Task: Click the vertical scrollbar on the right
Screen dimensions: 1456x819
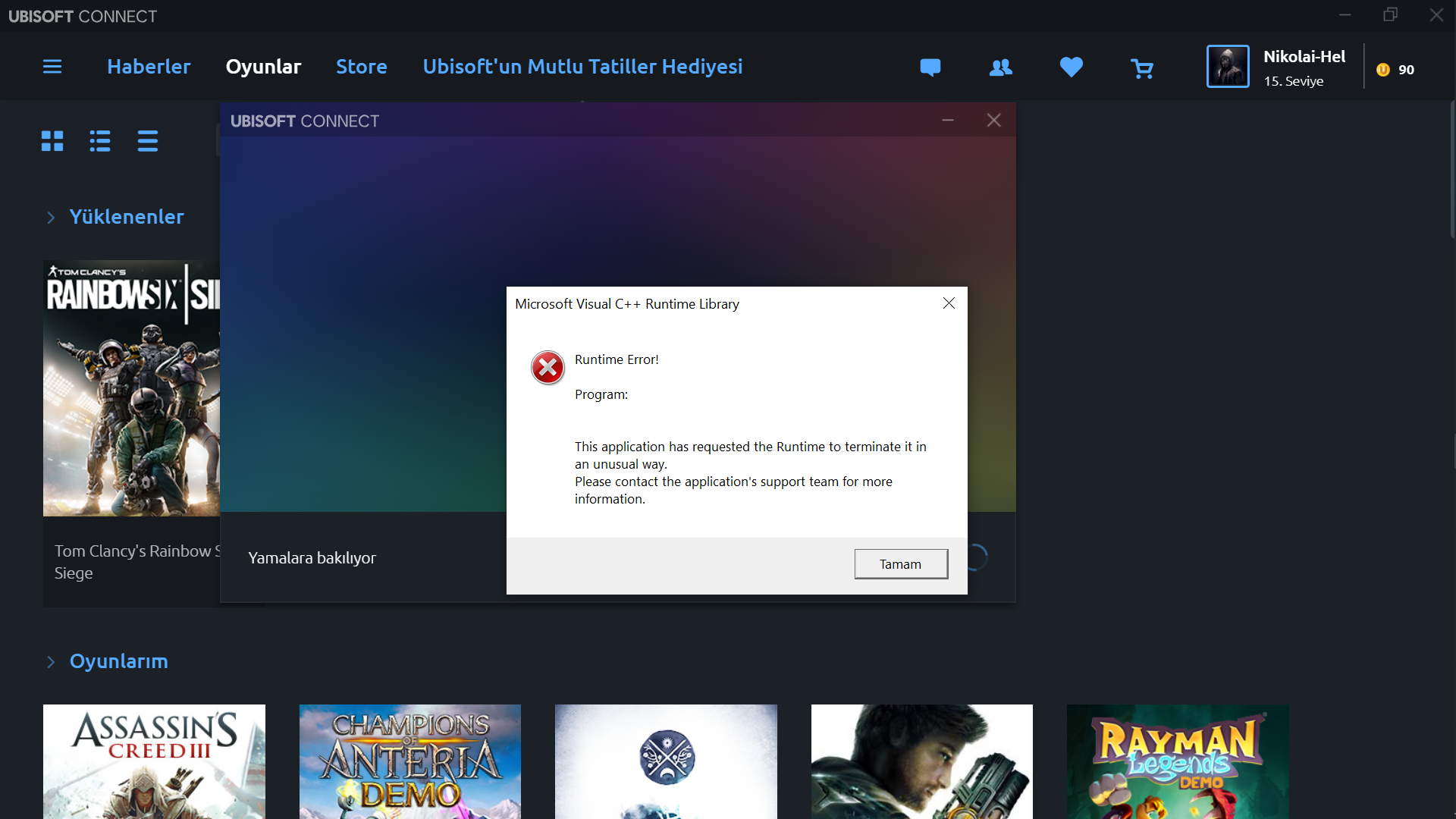Action: (1451, 171)
